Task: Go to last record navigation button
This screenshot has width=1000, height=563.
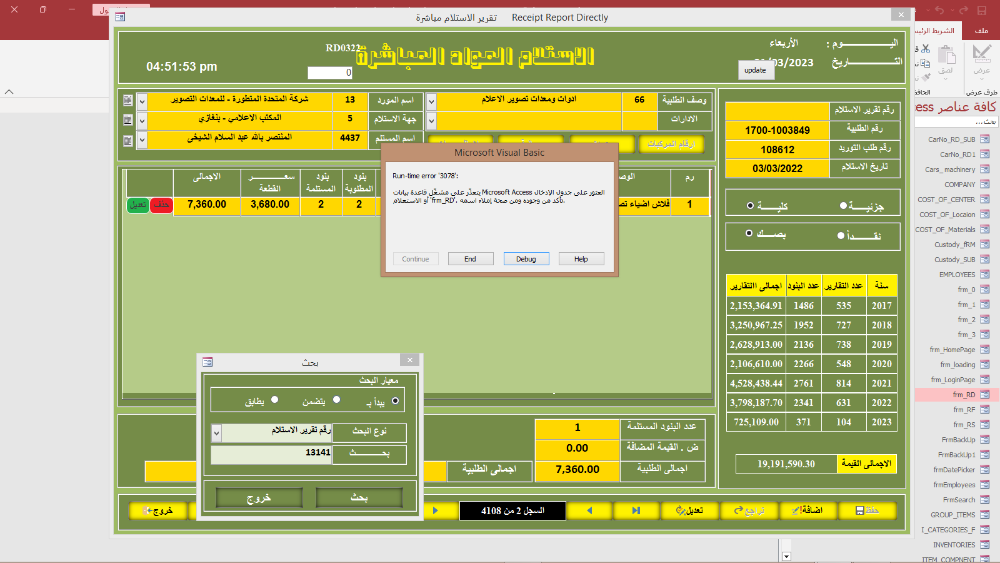Action: (636, 510)
